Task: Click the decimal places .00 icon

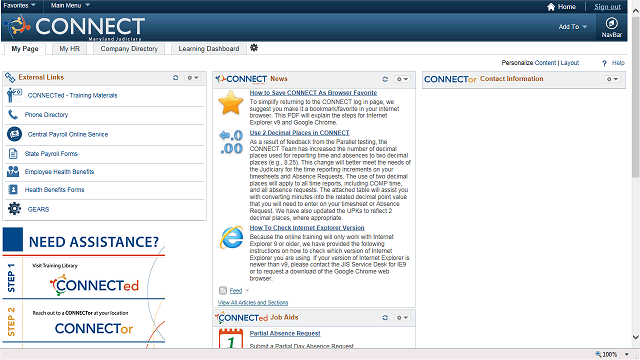Action: pyautogui.click(x=231, y=142)
